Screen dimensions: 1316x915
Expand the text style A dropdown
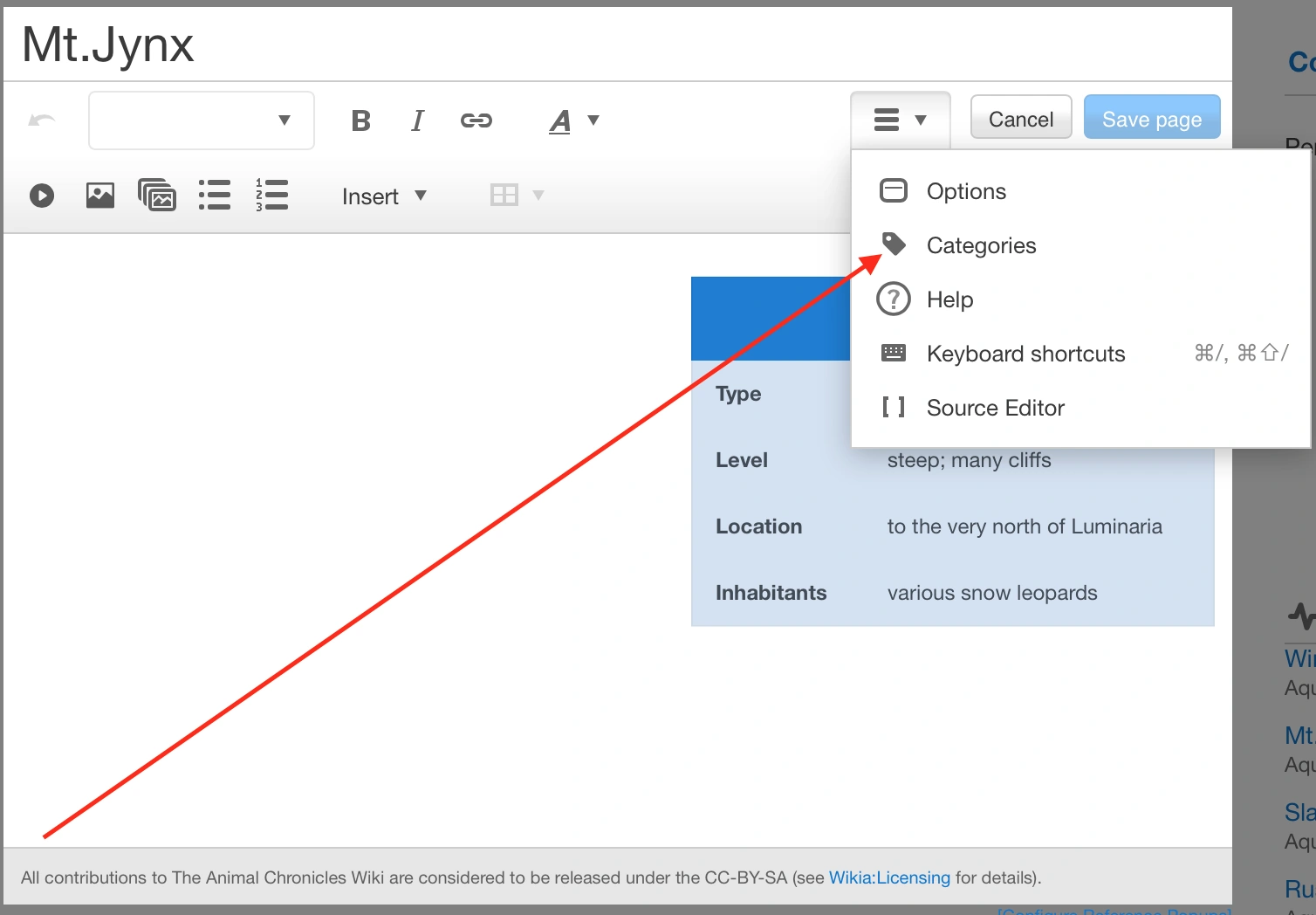point(574,120)
